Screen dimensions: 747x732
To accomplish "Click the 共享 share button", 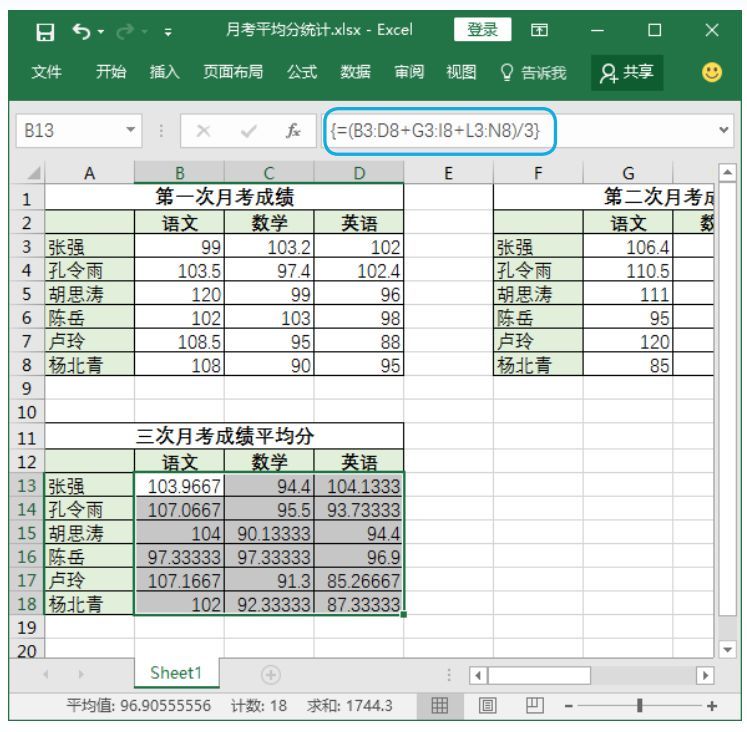I will 627,72.
